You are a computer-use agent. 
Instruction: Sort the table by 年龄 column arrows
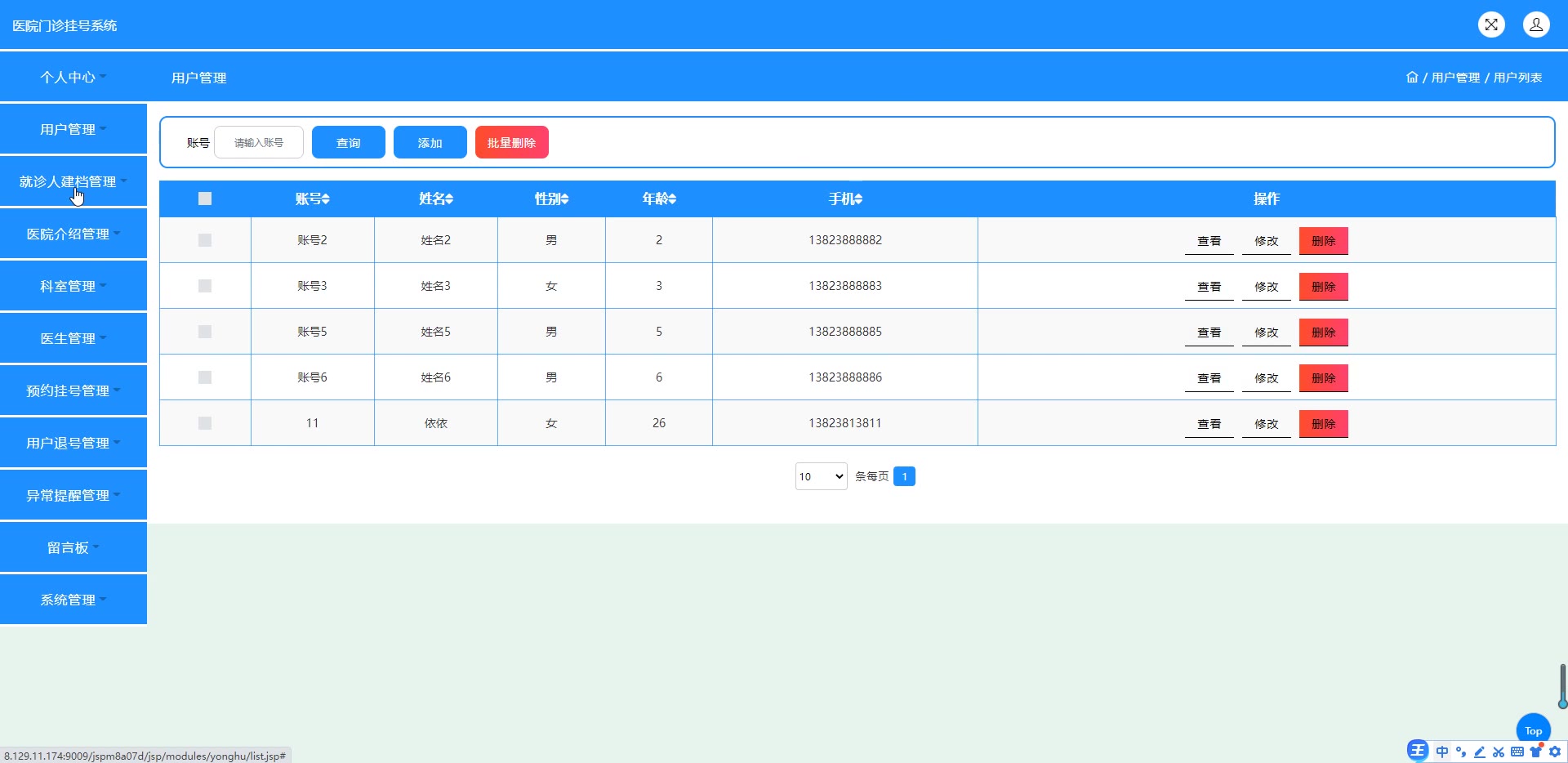point(672,199)
